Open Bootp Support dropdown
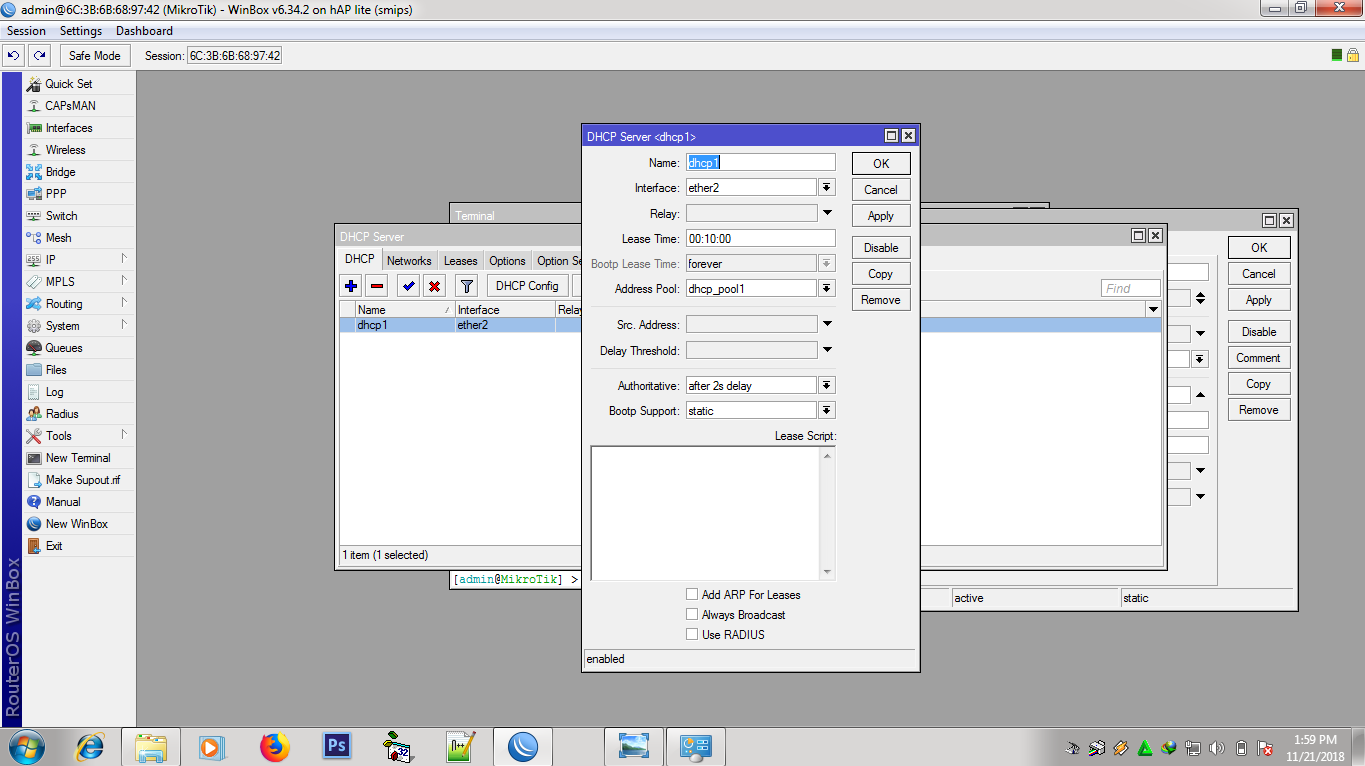 click(827, 410)
